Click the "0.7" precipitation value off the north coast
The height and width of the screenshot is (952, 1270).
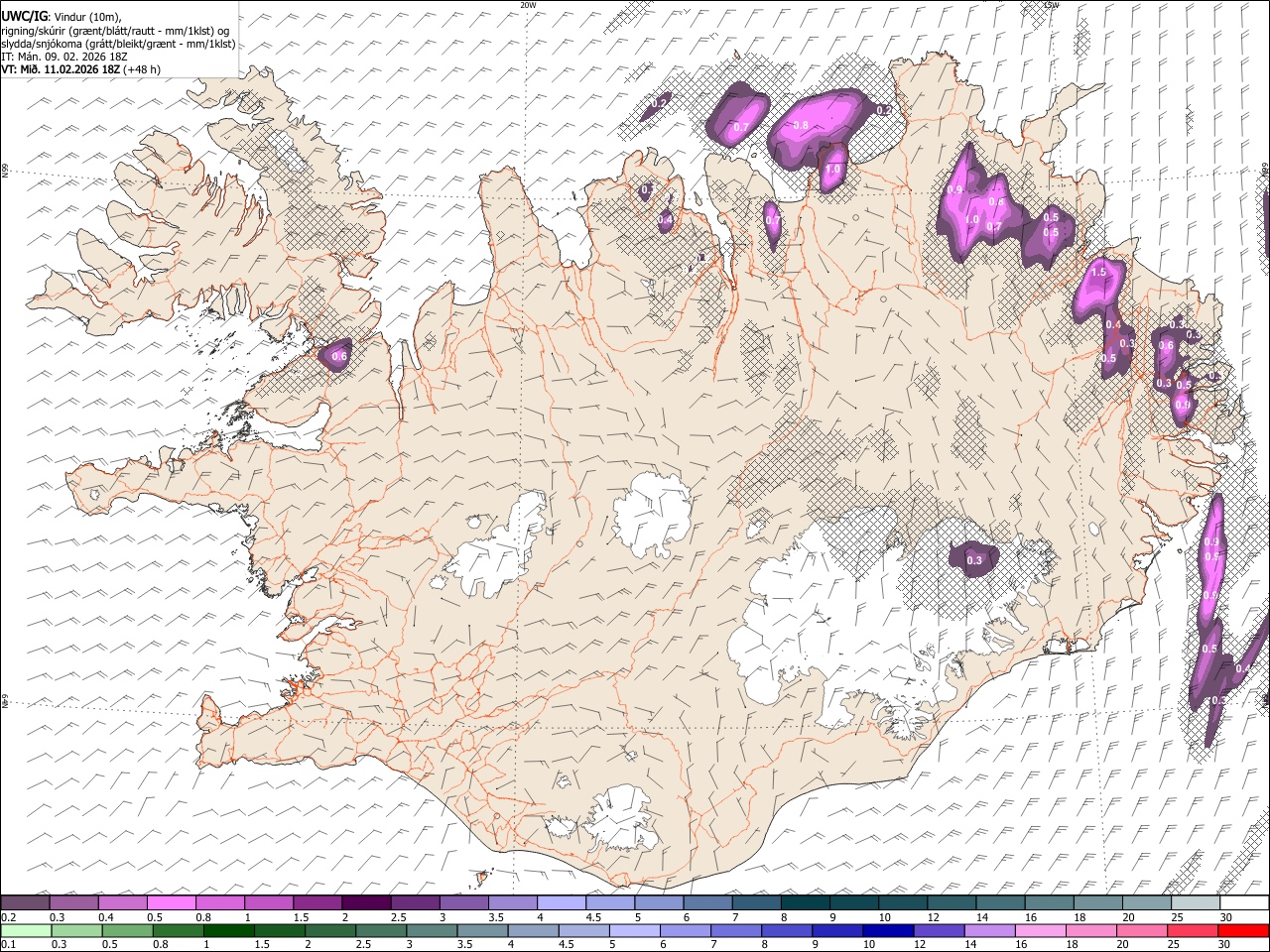click(740, 128)
